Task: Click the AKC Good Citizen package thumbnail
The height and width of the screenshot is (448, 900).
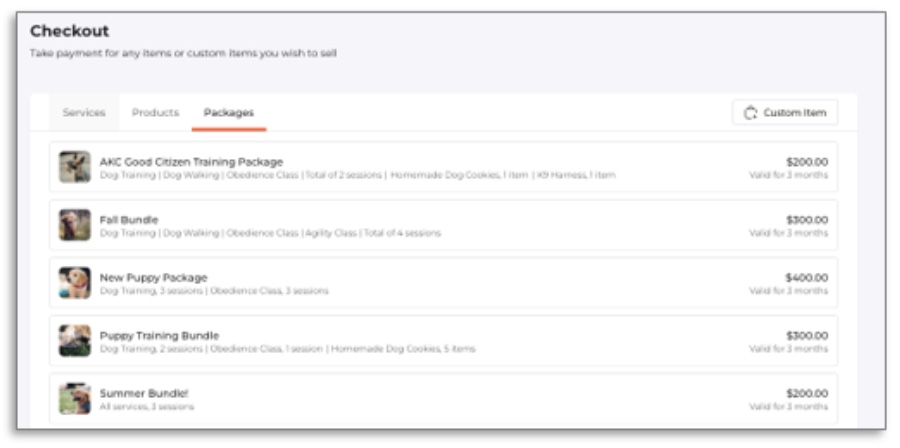Action: pos(75,167)
